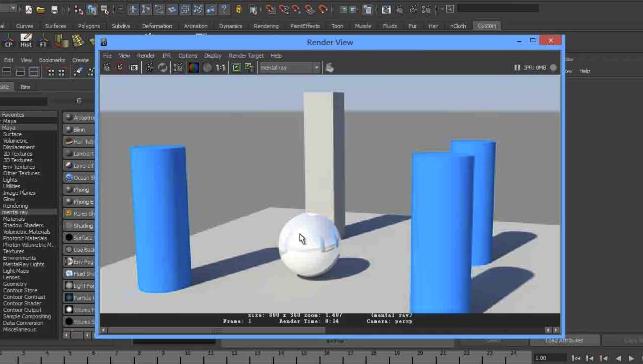
Task: Open the Help menu in Render View
Action: 276,56
